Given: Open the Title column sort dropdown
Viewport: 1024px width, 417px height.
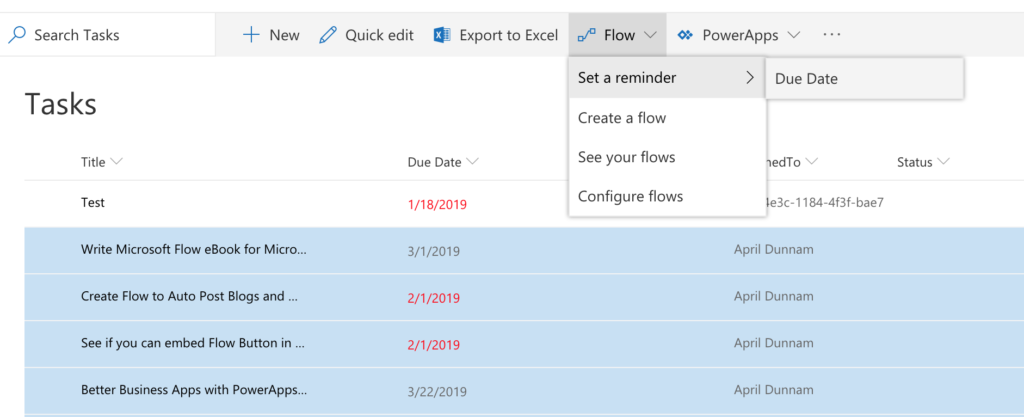Looking at the screenshot, I should (x=117, y=162).
